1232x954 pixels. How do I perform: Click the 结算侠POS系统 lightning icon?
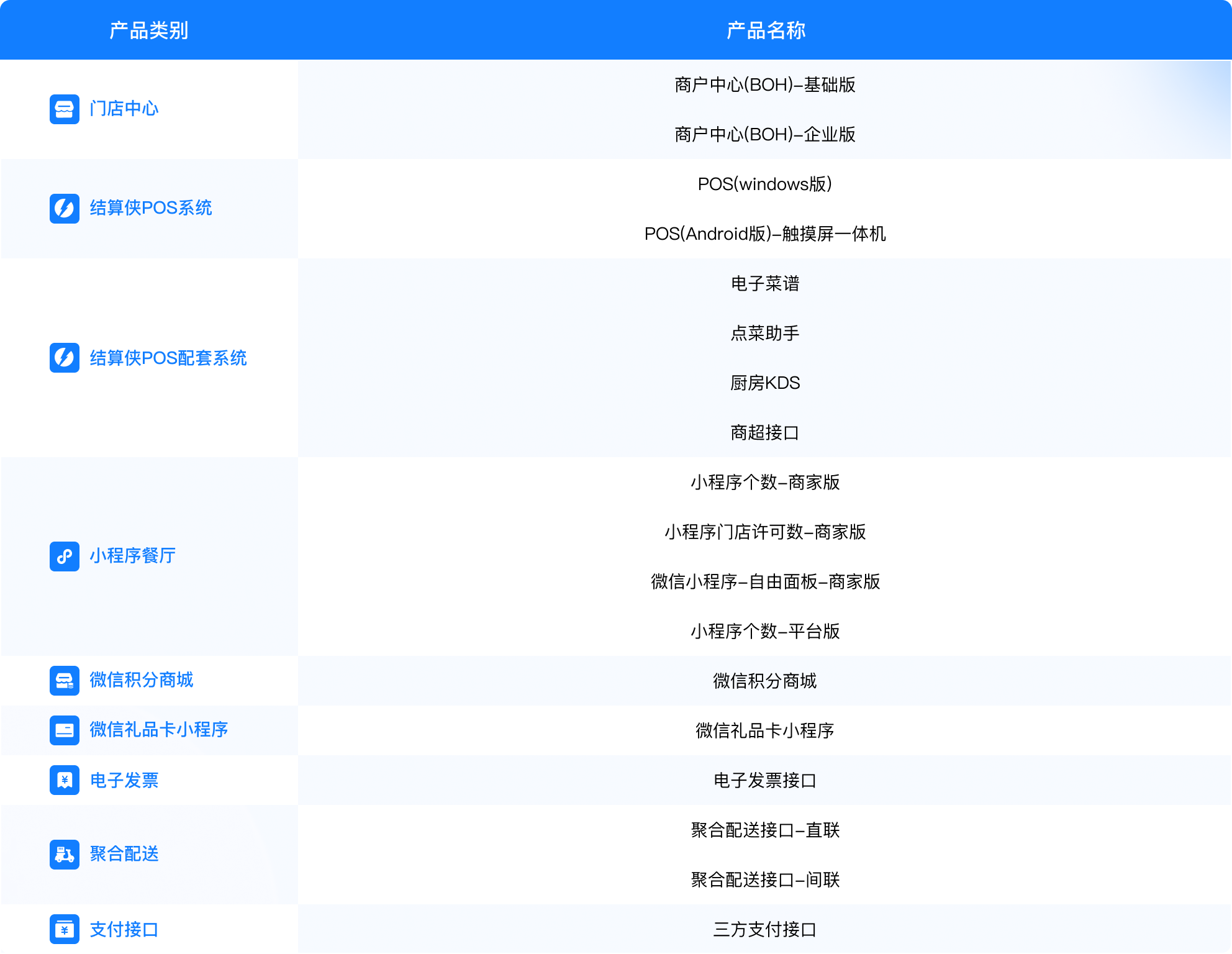65,209
